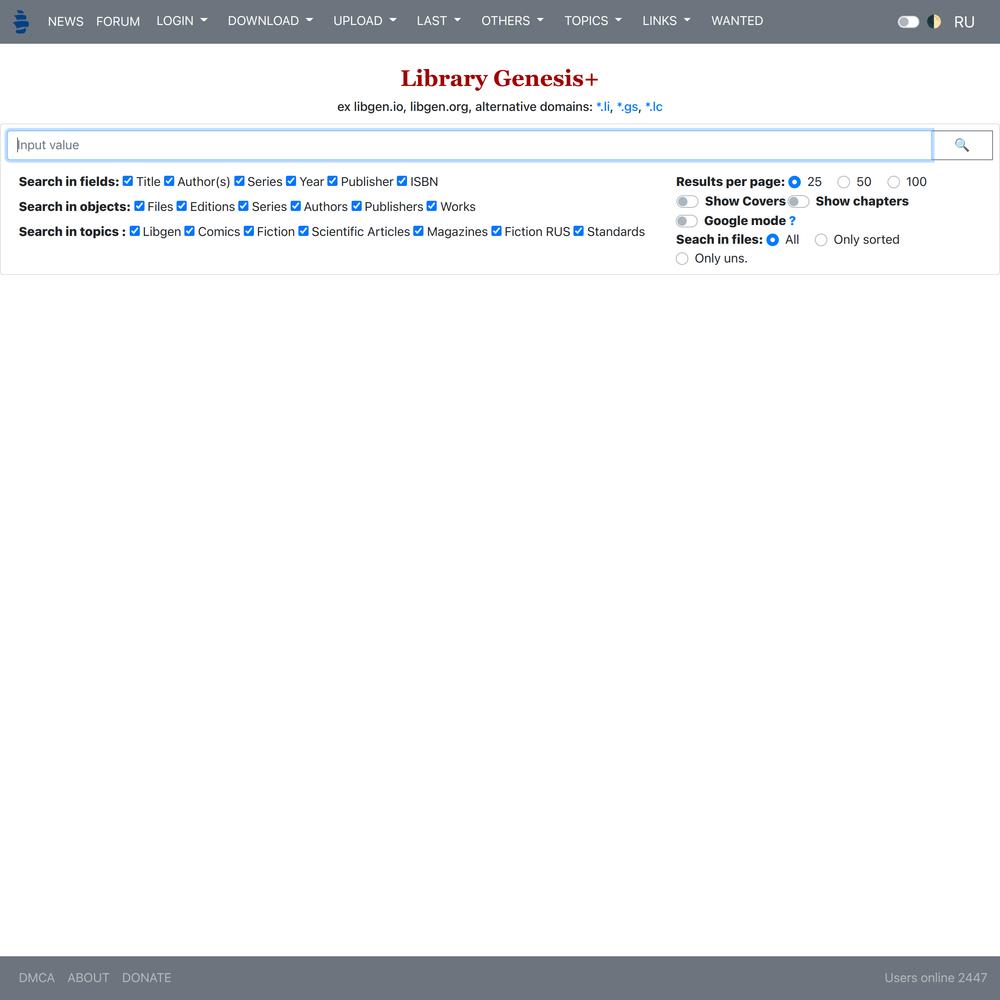Screen dimensions: 1000x1000
Task: Enable the Show chapters switch
Action: tap(798, 202)
